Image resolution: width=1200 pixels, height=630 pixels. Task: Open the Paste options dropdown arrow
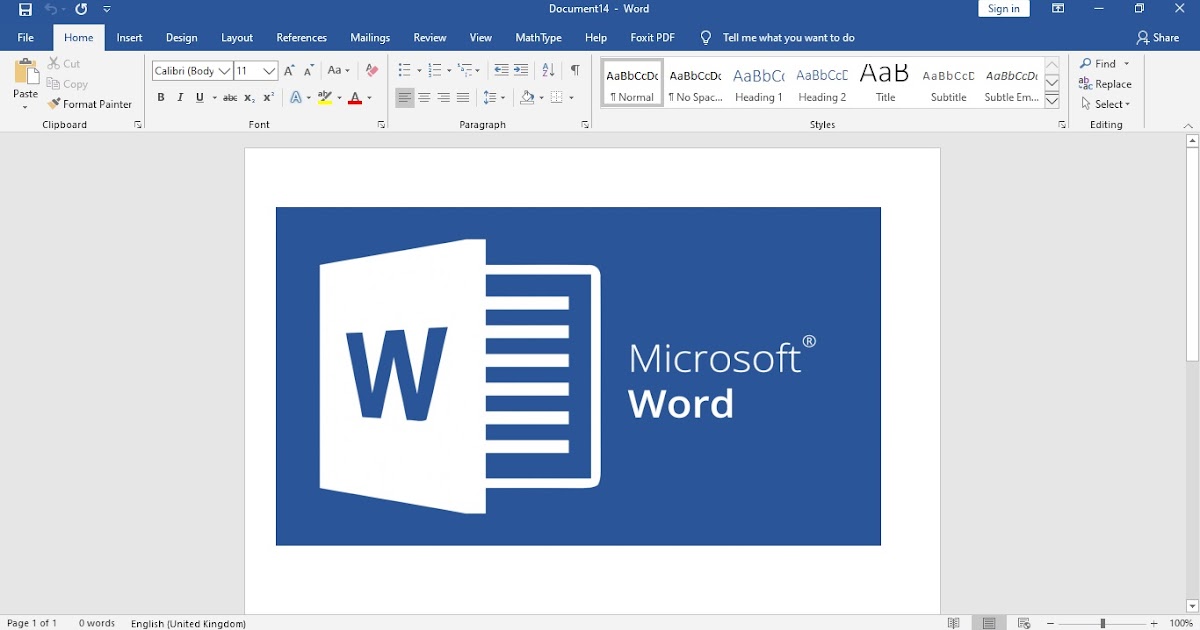click(x=26, y=106)
